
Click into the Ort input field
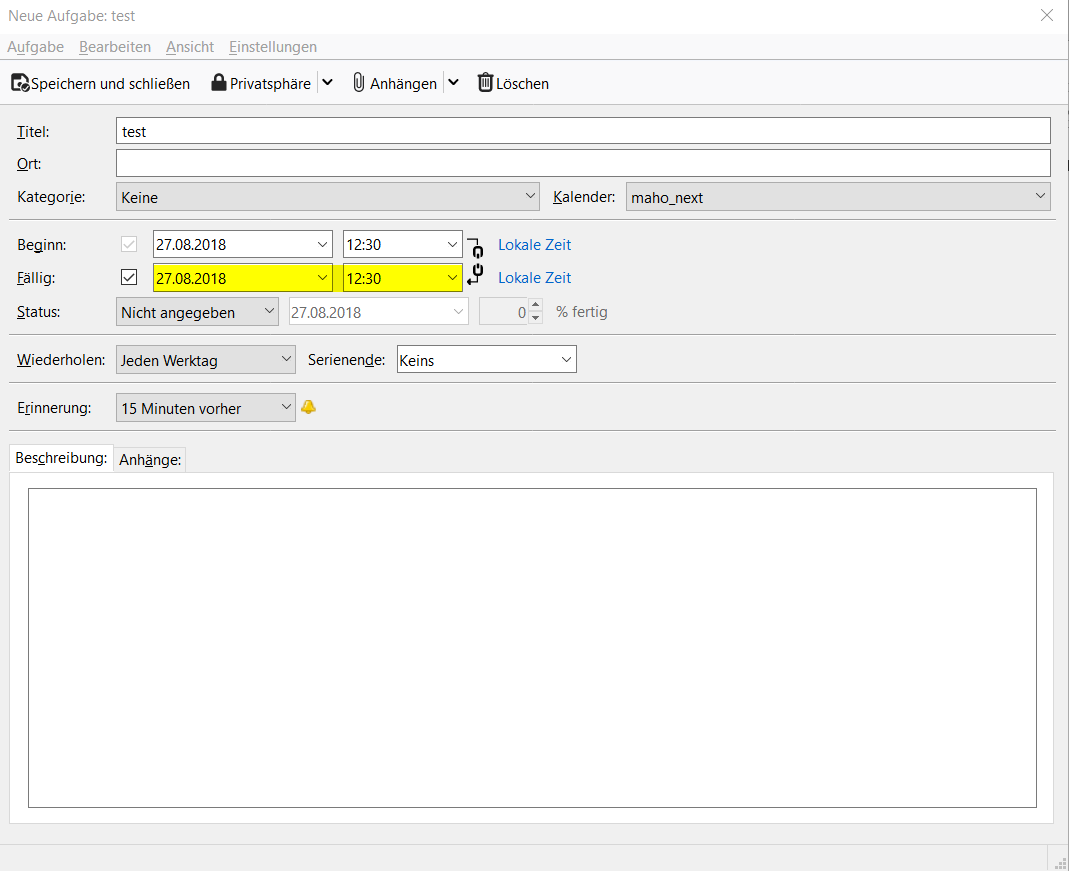[x=583, y=163]
